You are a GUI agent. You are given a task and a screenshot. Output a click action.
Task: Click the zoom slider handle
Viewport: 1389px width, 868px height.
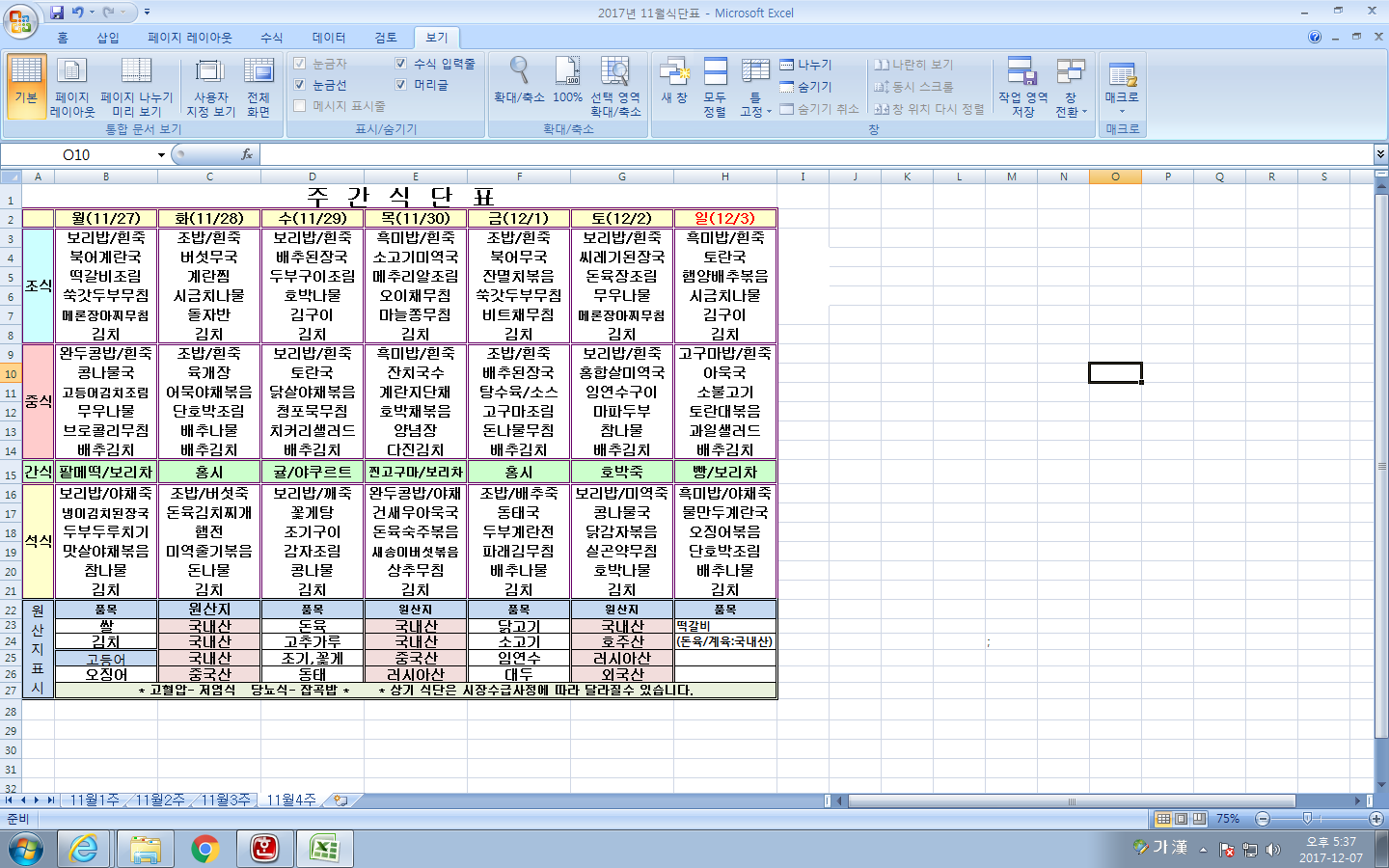pyautogui.click(x=1307, y=819)
